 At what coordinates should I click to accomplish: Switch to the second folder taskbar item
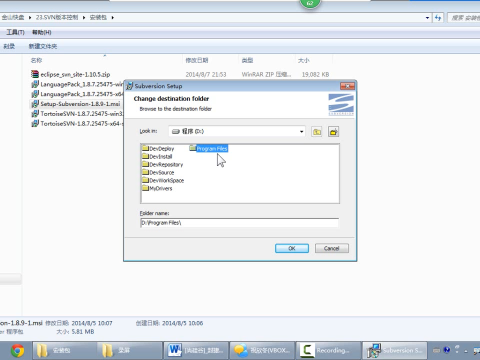point(130,350)
